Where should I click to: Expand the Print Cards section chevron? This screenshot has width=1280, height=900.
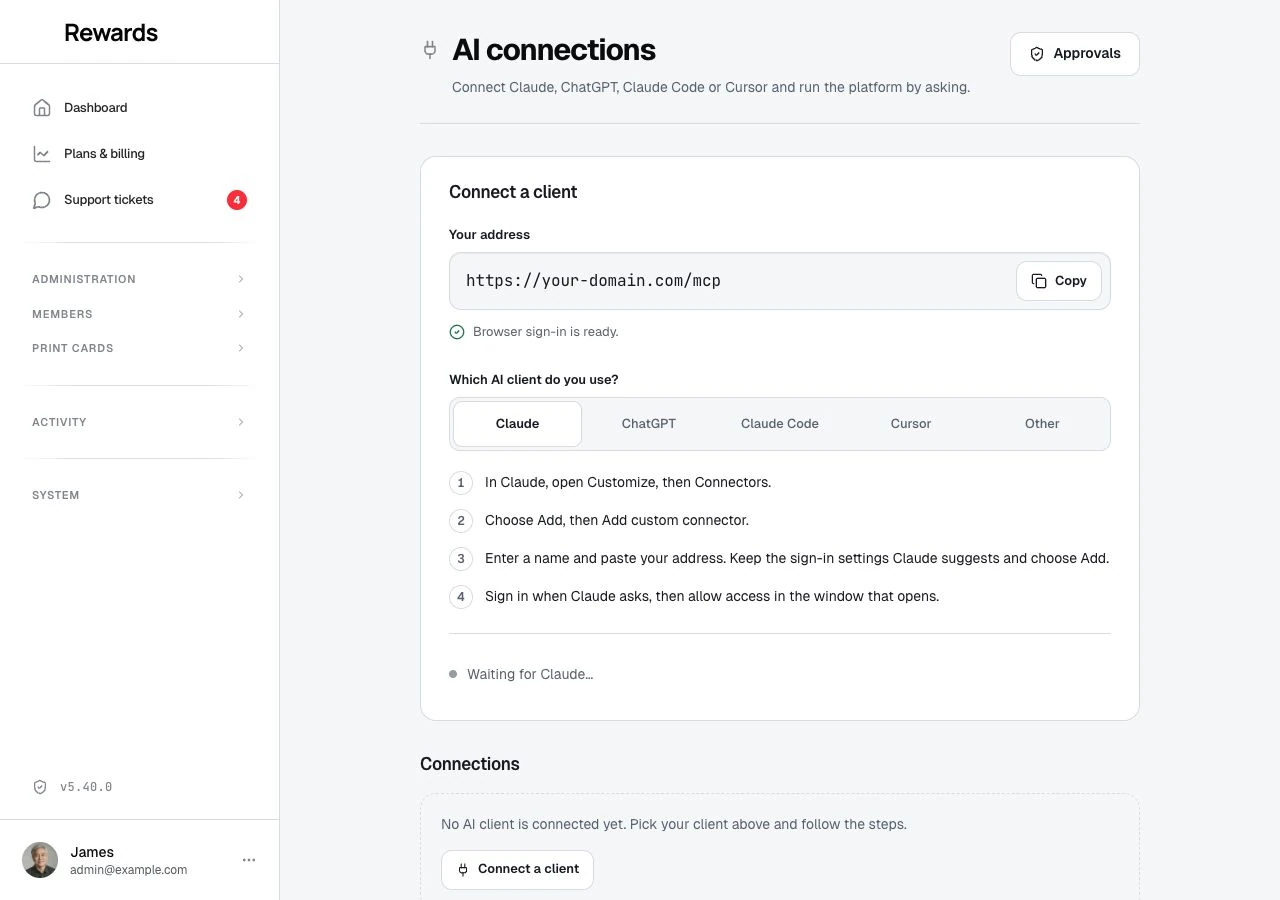241,348
